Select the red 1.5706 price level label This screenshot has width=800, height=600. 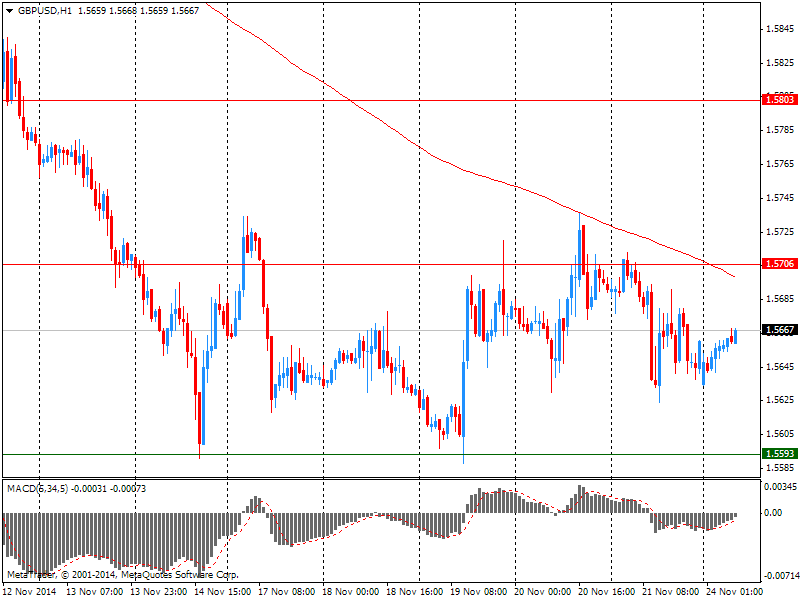[779, 264]
